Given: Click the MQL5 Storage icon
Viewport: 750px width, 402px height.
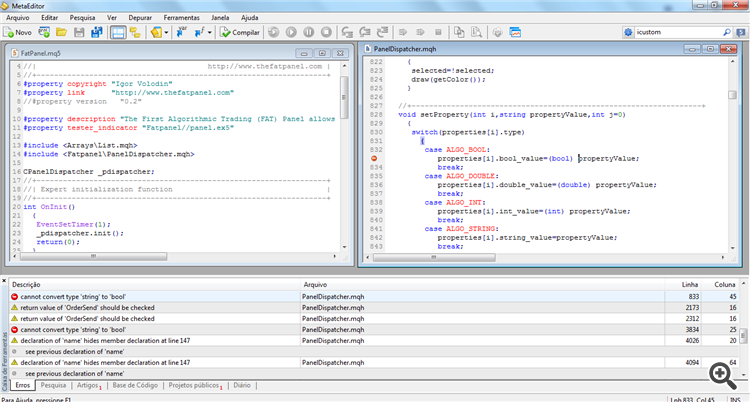Looking at the screenshot, I should click(x=497, y=33).
